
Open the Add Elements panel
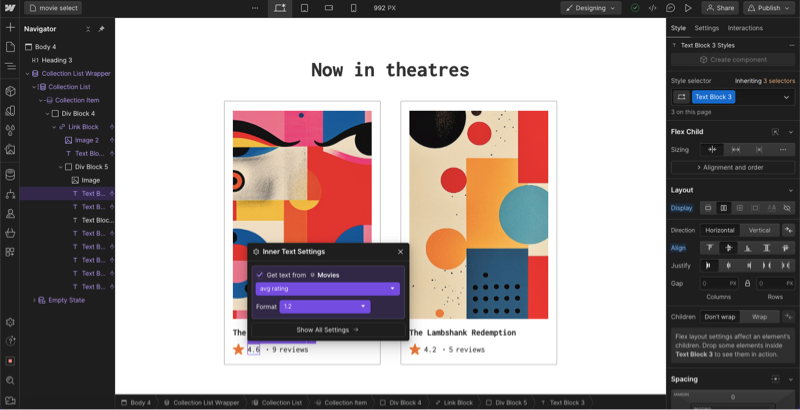click(x=10, y=27)
